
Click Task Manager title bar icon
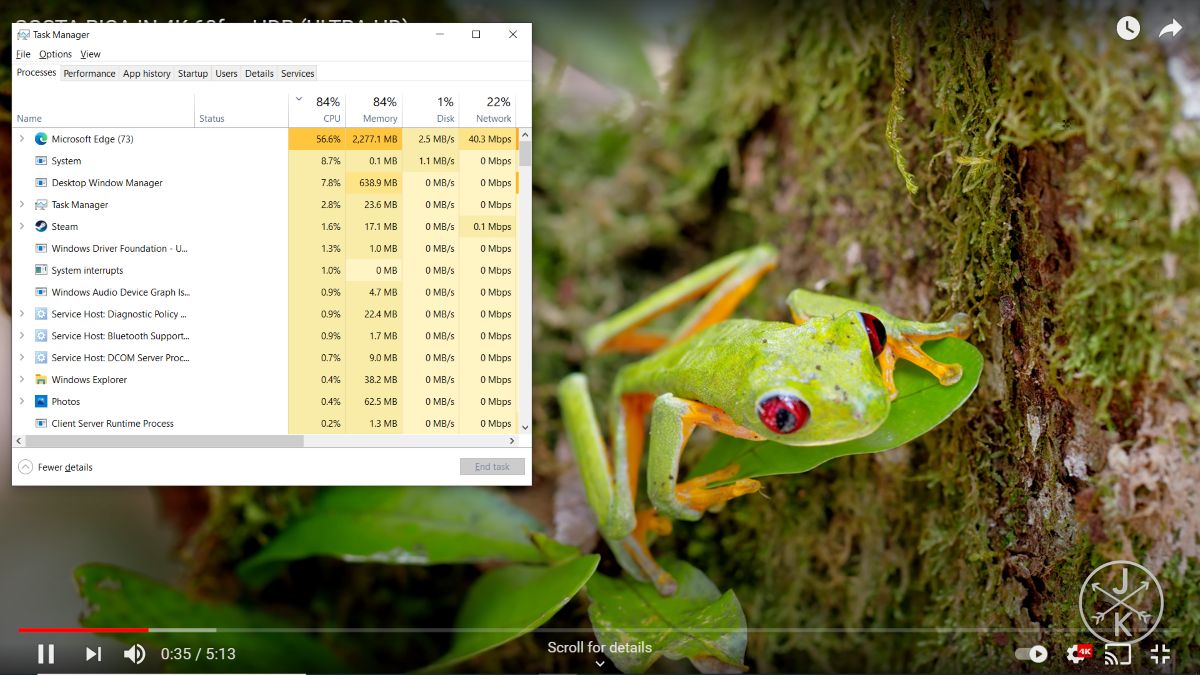[x=23, y=34]
